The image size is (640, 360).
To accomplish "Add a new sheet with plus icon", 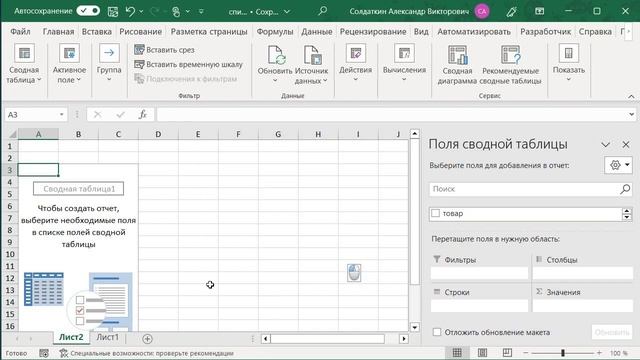I will click(x=147, y=338).
